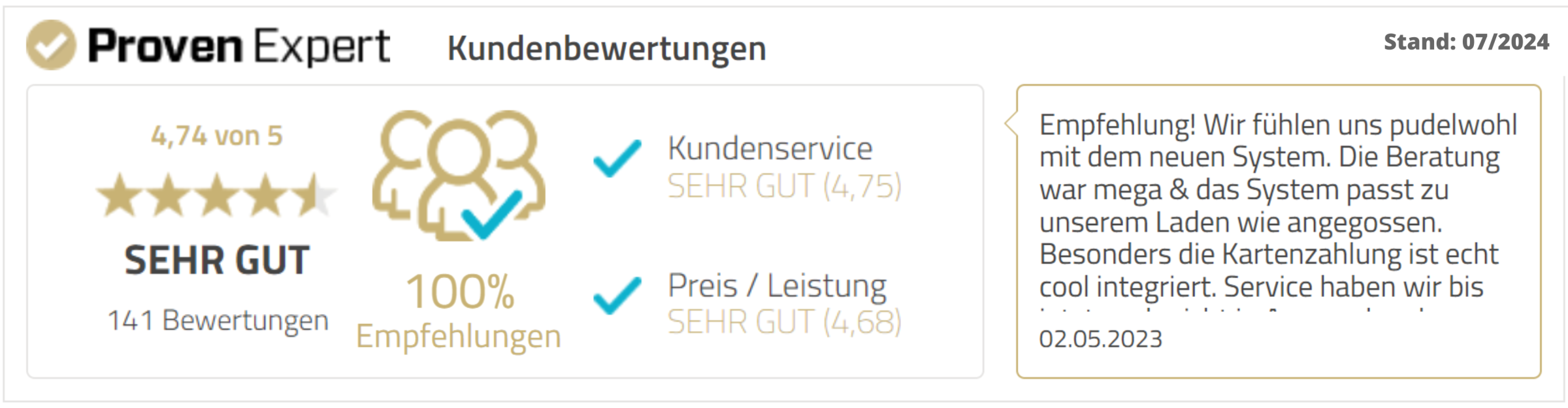Select the Kundenservice category label
The height and width of the screenshot is (408, 1568).
[x=770, y=148]
